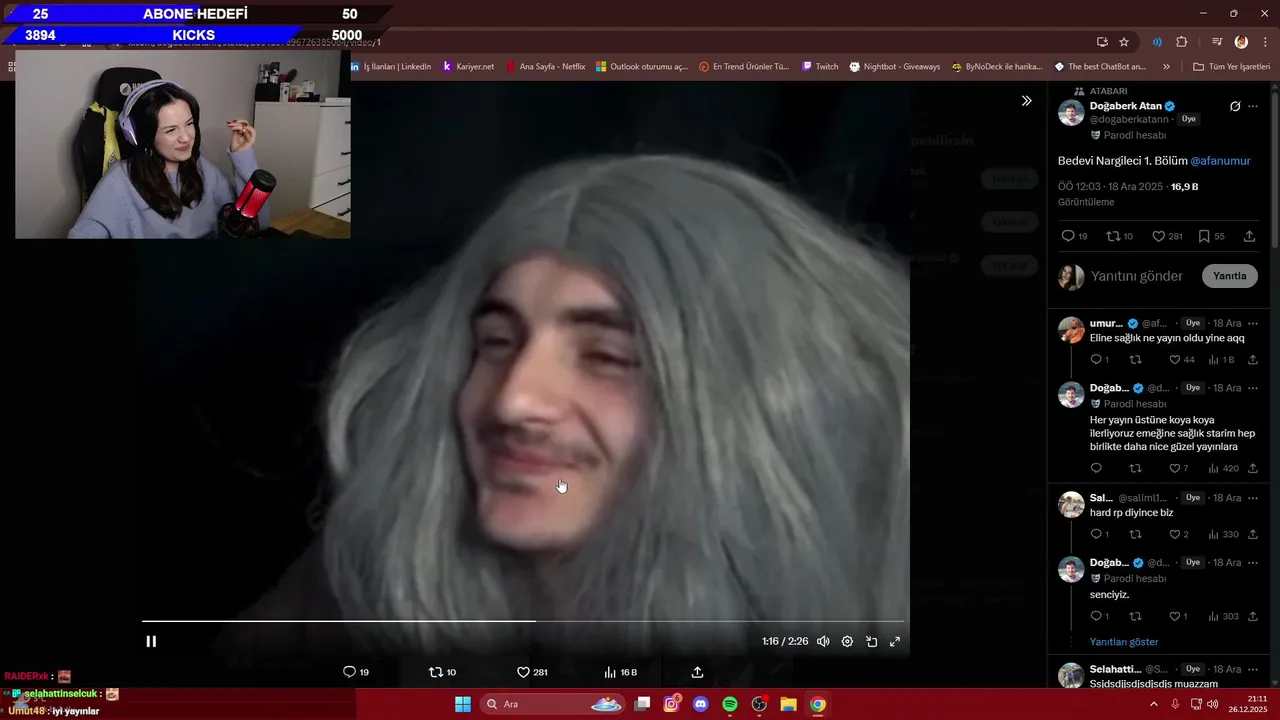View analytics showing 420 on reply
This screenshot has height=720, width=1280.
pyautogui.click(x=1224, y=468)
